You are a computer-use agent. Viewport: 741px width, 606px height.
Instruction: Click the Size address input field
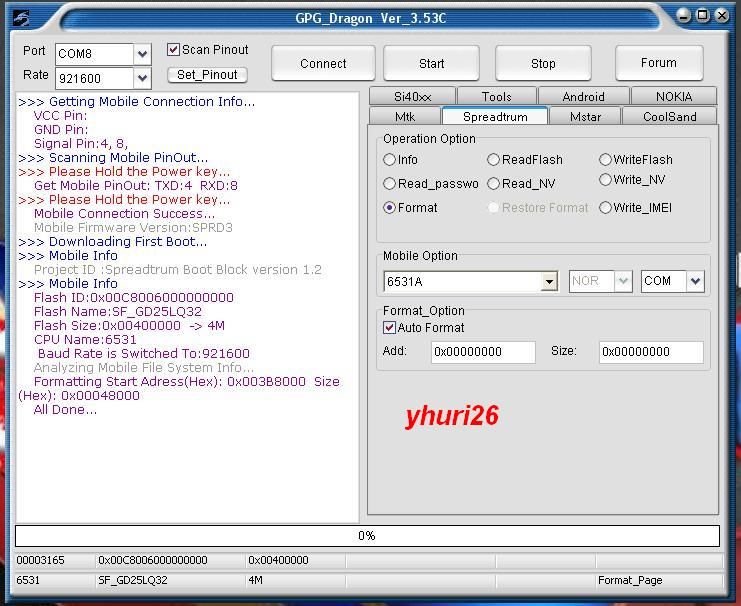coord(651,352)
